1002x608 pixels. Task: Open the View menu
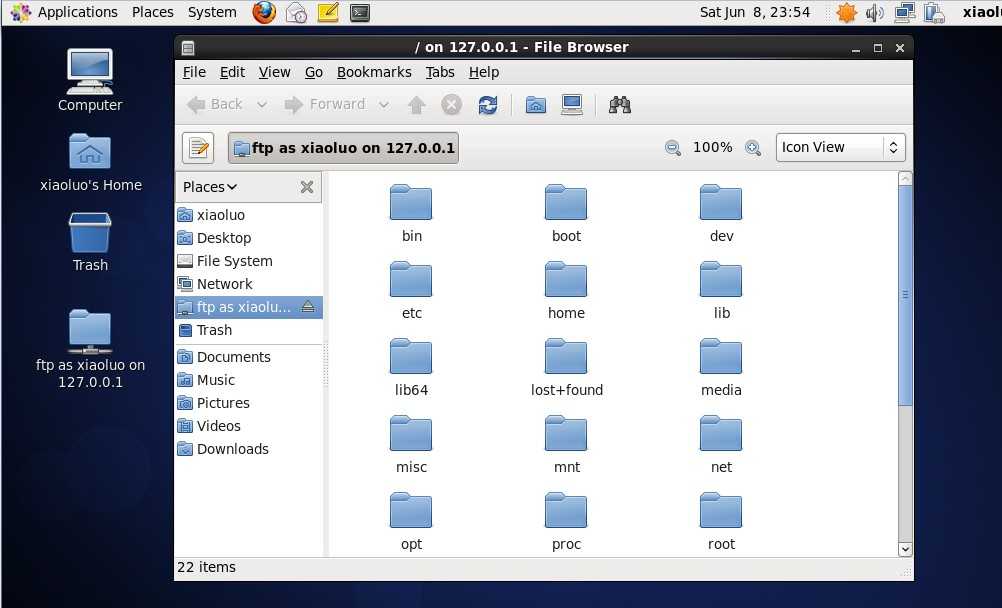coord(274,72)
